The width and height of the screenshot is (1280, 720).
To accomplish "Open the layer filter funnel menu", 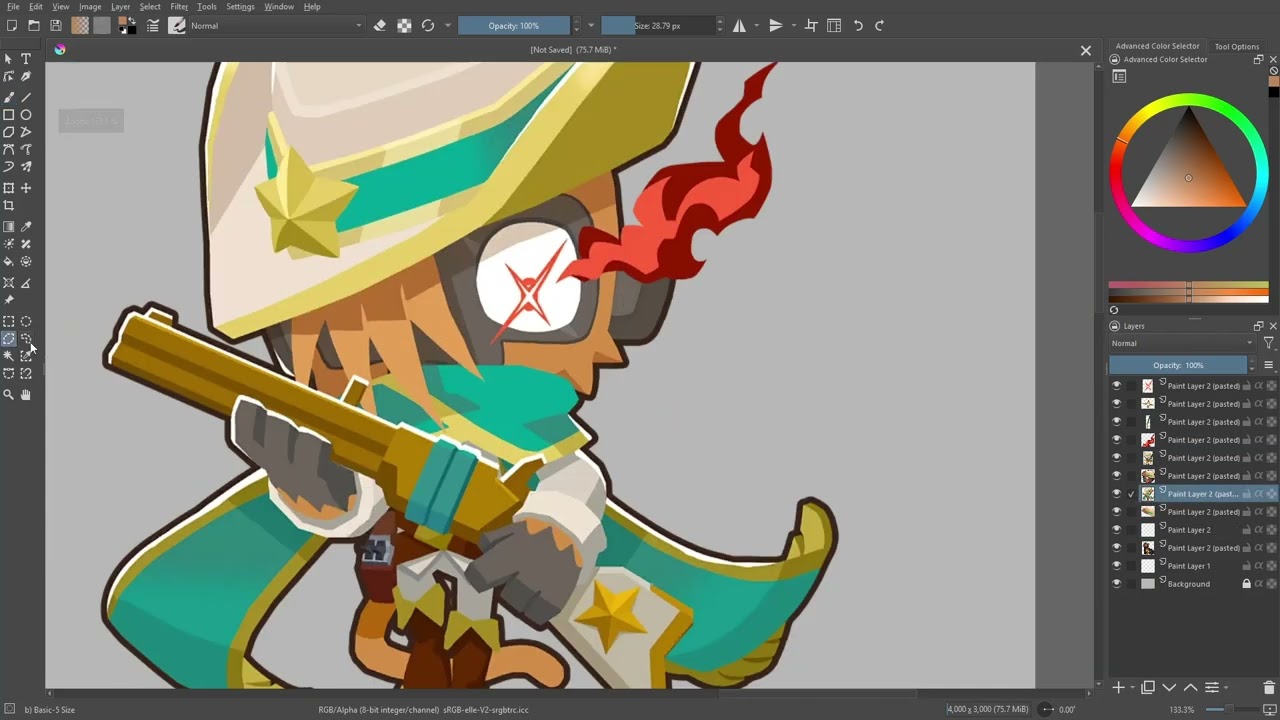I will 1268,343.
